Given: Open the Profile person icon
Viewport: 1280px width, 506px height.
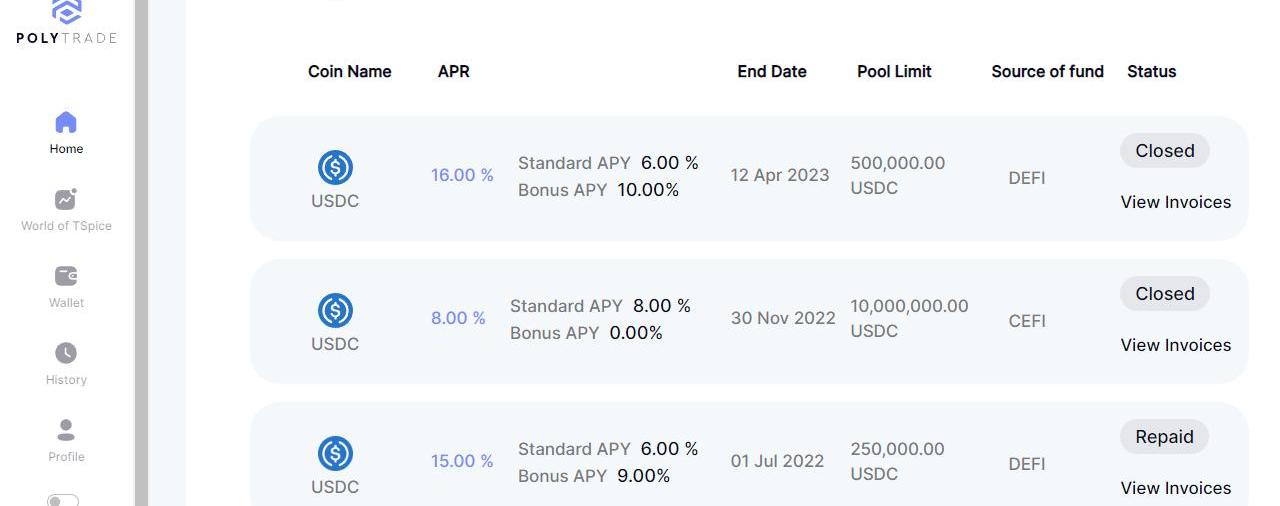Looking at the screenshot, I should click(x=66, y=430).
